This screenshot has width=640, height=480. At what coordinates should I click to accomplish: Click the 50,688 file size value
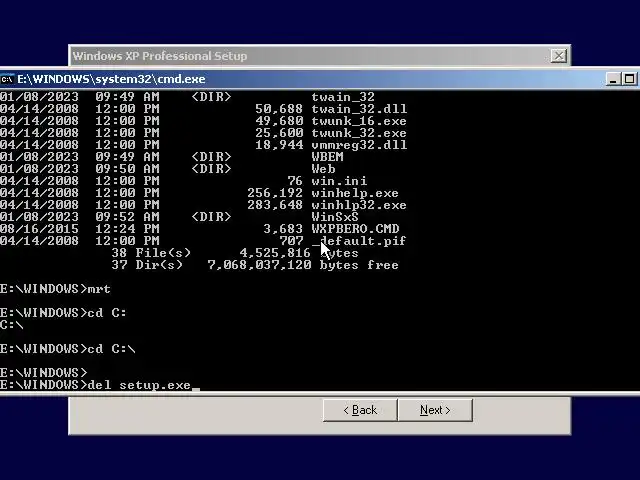click(x=279, y=109)
